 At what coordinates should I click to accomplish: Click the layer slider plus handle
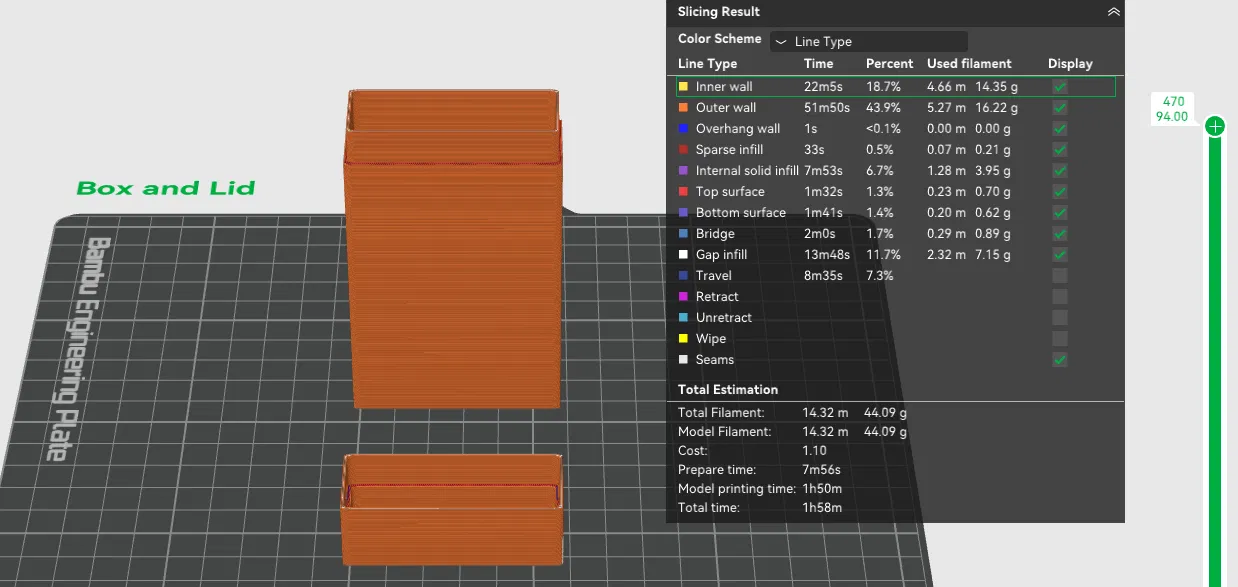(x=1215, y=126)
